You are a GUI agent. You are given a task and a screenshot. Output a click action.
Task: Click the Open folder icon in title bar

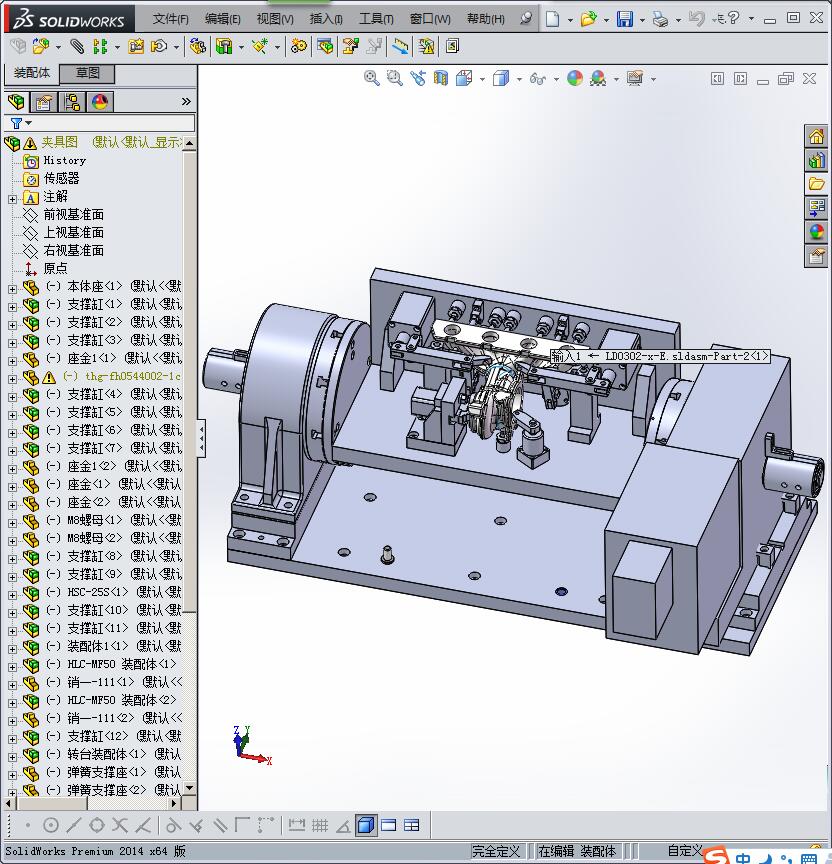[x=588, y=19]
